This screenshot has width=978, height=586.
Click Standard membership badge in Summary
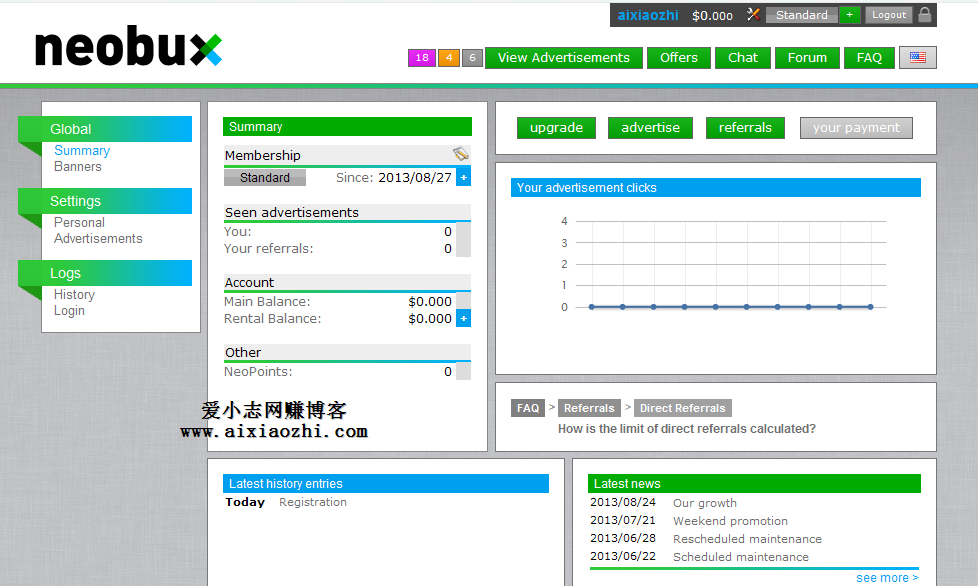pos(265,178)
